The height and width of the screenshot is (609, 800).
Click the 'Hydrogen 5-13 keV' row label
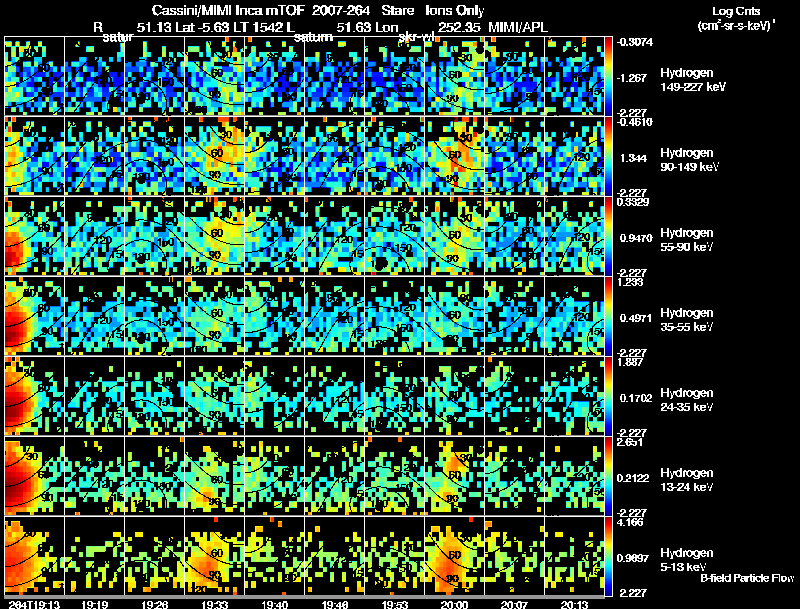pos(687,560)
